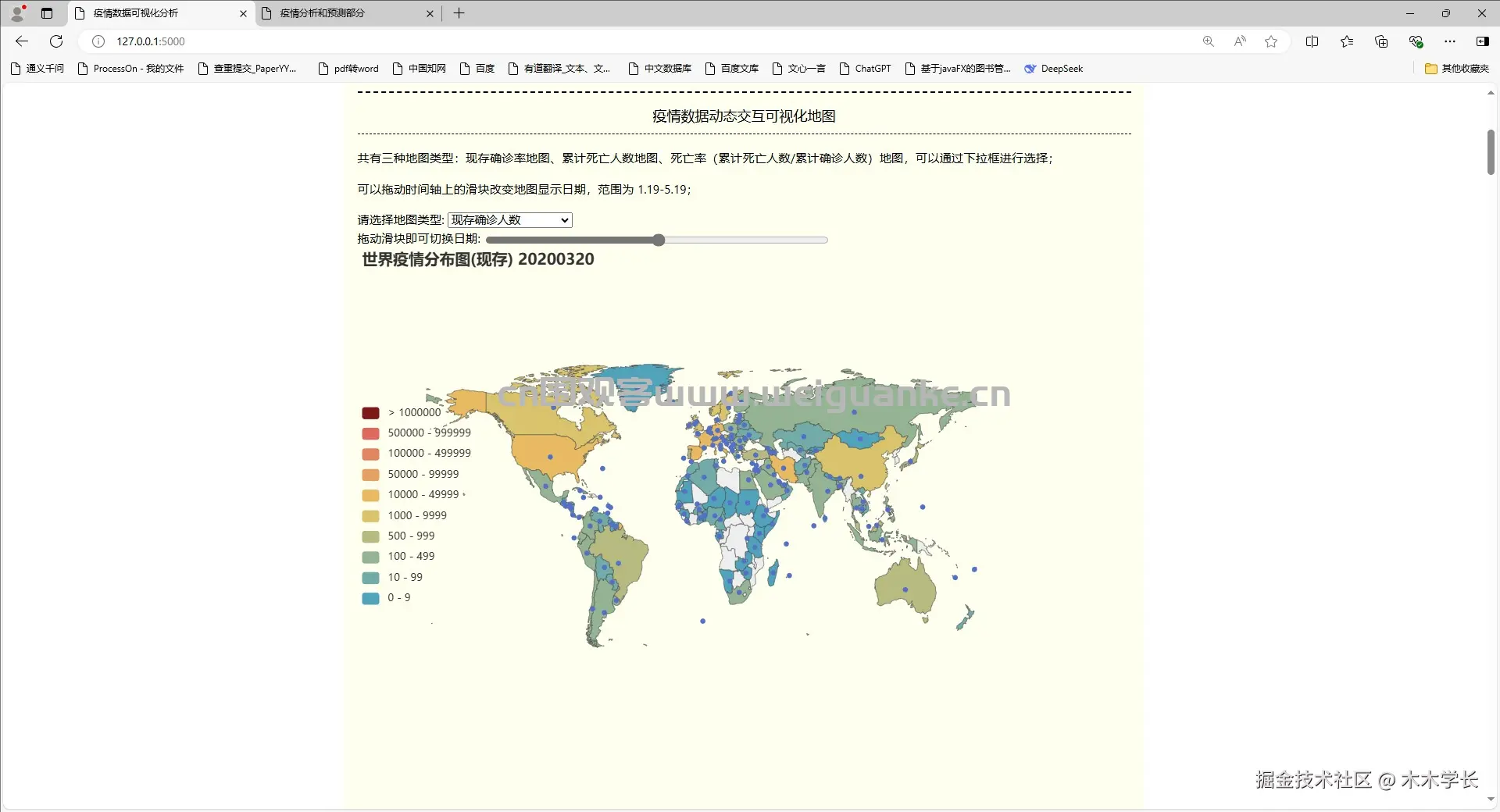Open the DeepSeek bookmark
This screenshot has width=1500, height=812.
[1054, 69]
